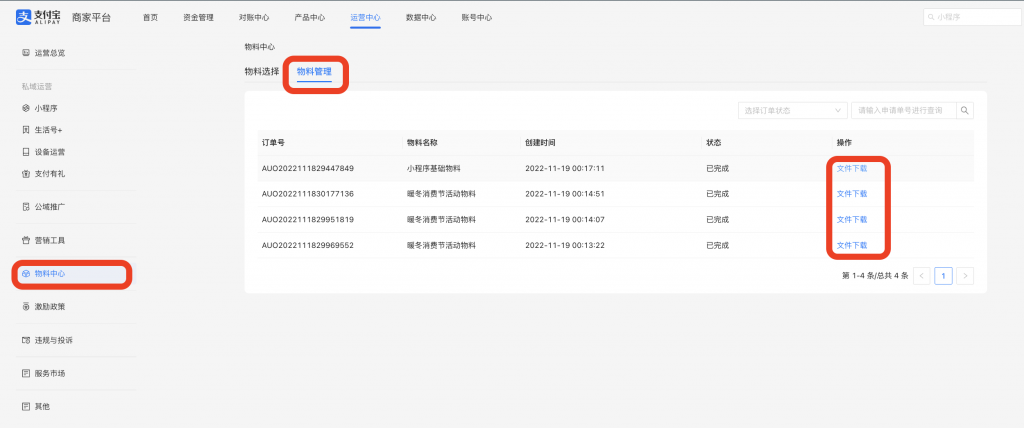The image size is (1024, 428).
Task: Click the 物料中心 sidebar icon
Action: click(x=25, y=274)
